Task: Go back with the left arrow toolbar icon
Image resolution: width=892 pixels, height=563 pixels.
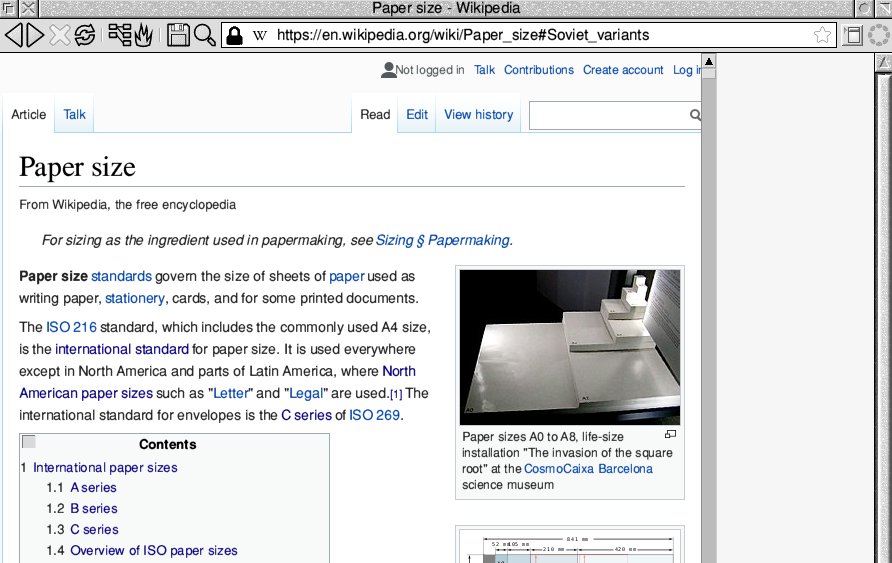Action: 13,35
